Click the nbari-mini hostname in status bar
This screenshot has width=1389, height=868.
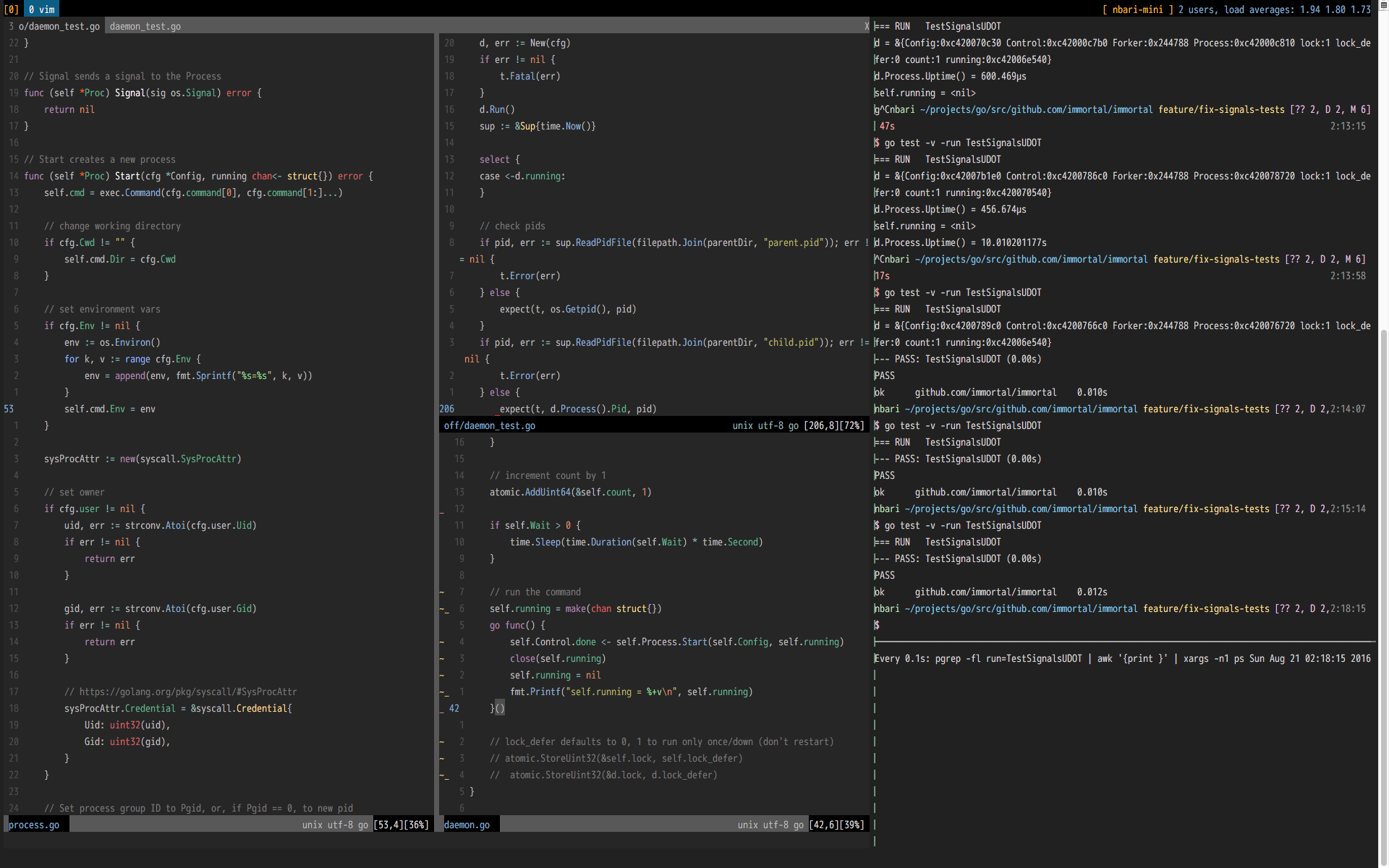(1138, 9)
